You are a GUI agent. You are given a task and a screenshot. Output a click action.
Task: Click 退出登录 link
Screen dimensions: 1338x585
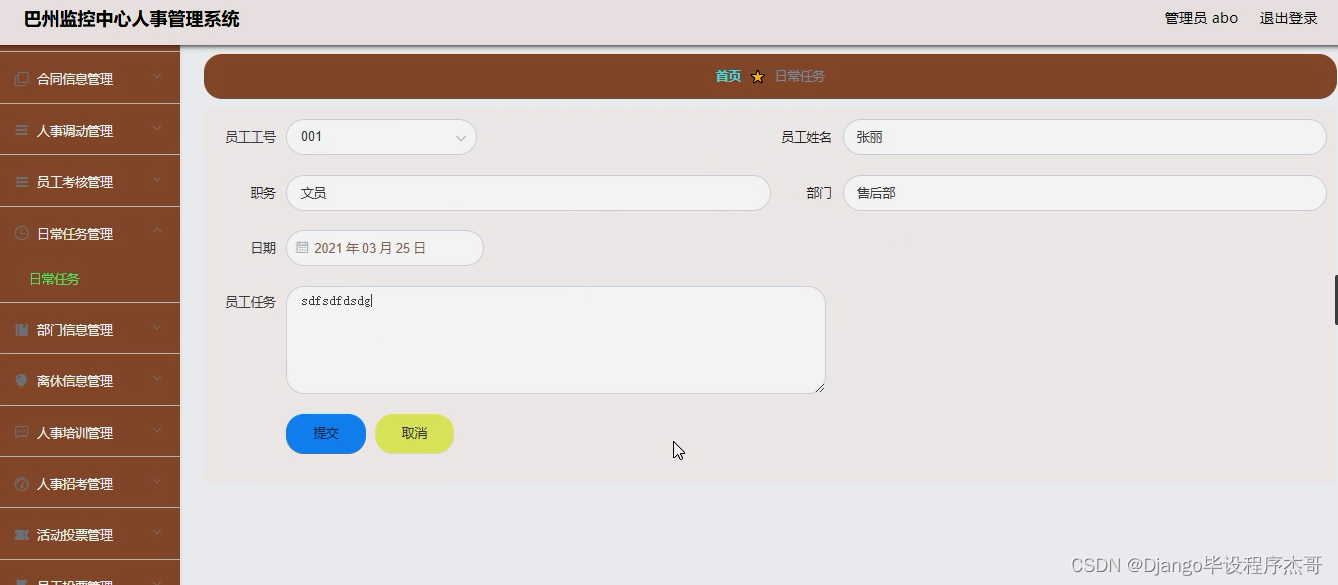1288,18
